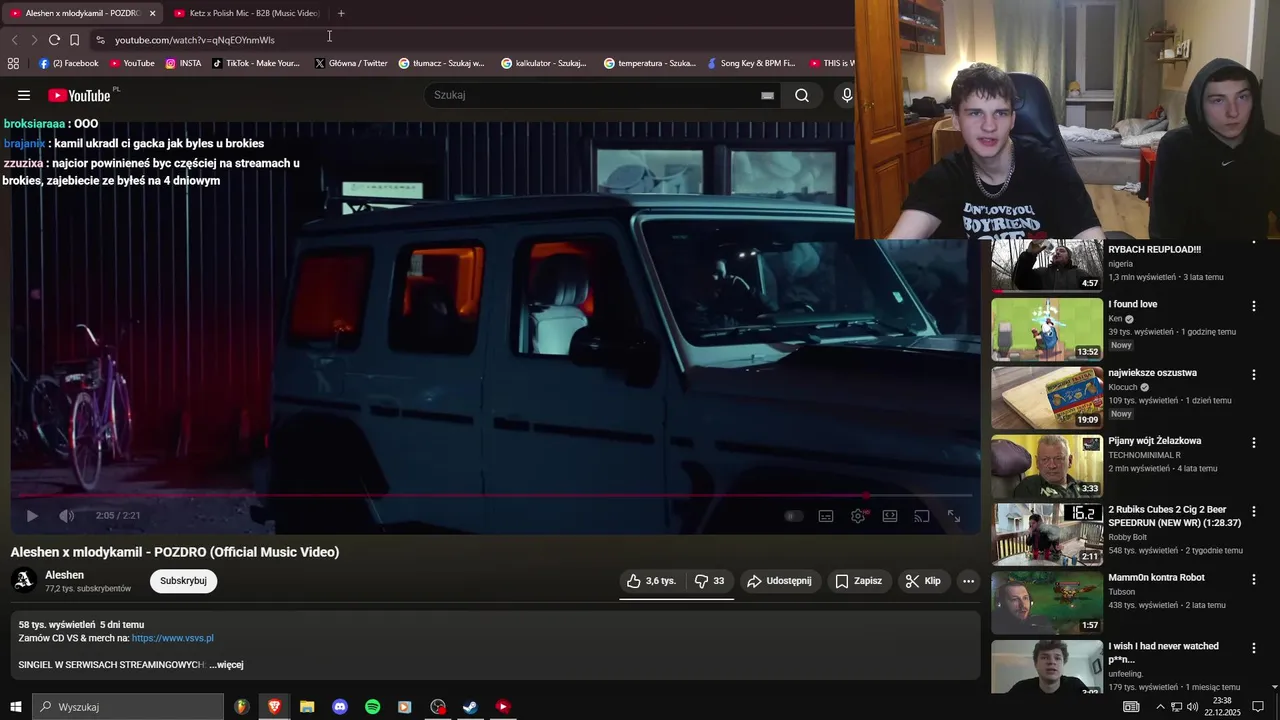Start voice search with the microphone icon
1280x720 pixels.
pyautogui.click(x=847, y=95)
